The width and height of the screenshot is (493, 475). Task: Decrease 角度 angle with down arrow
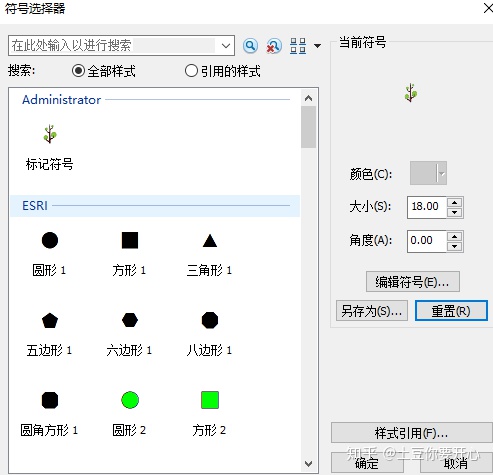(454, 246)
